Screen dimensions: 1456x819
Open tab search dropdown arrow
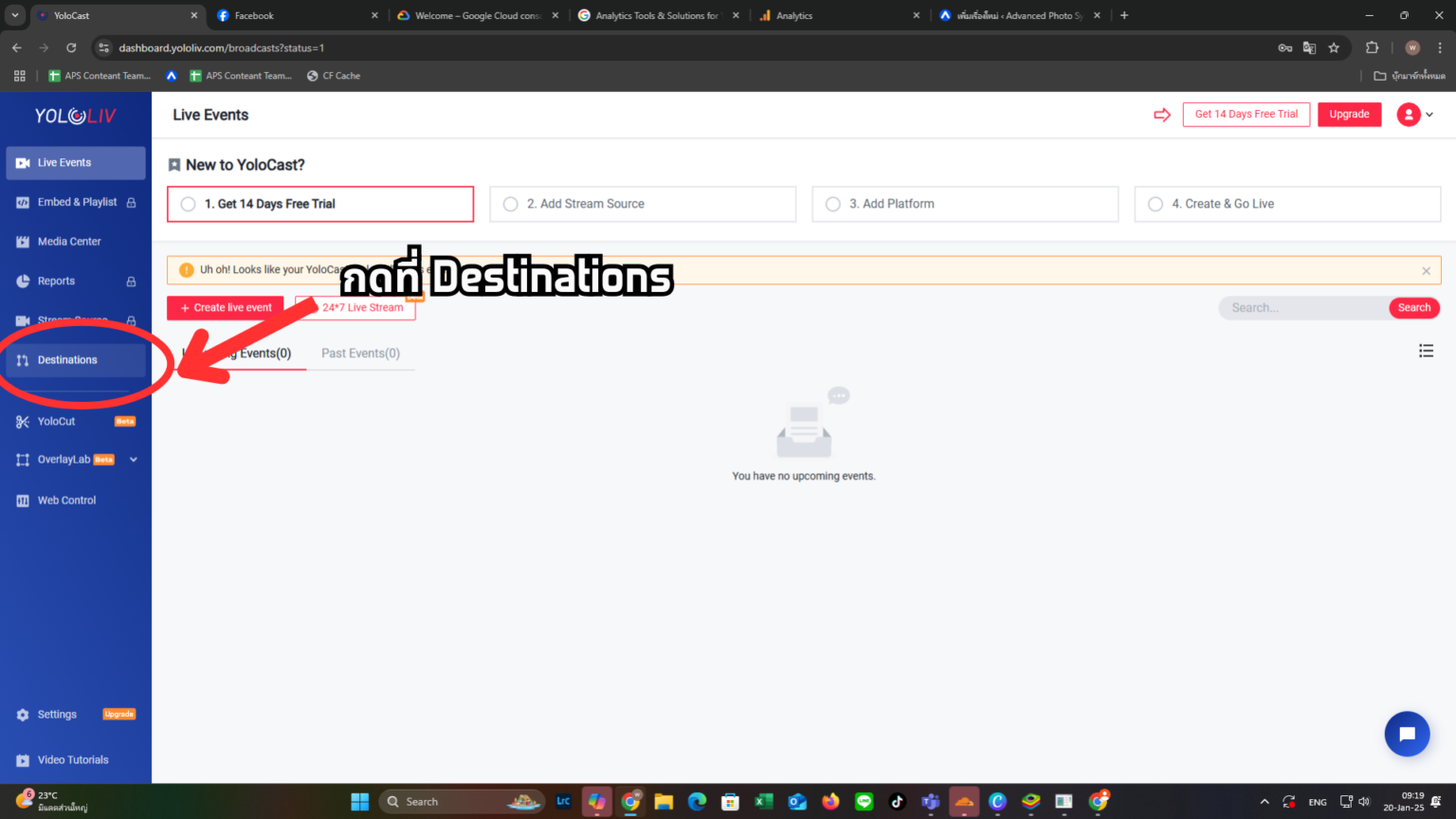point(15,15)
